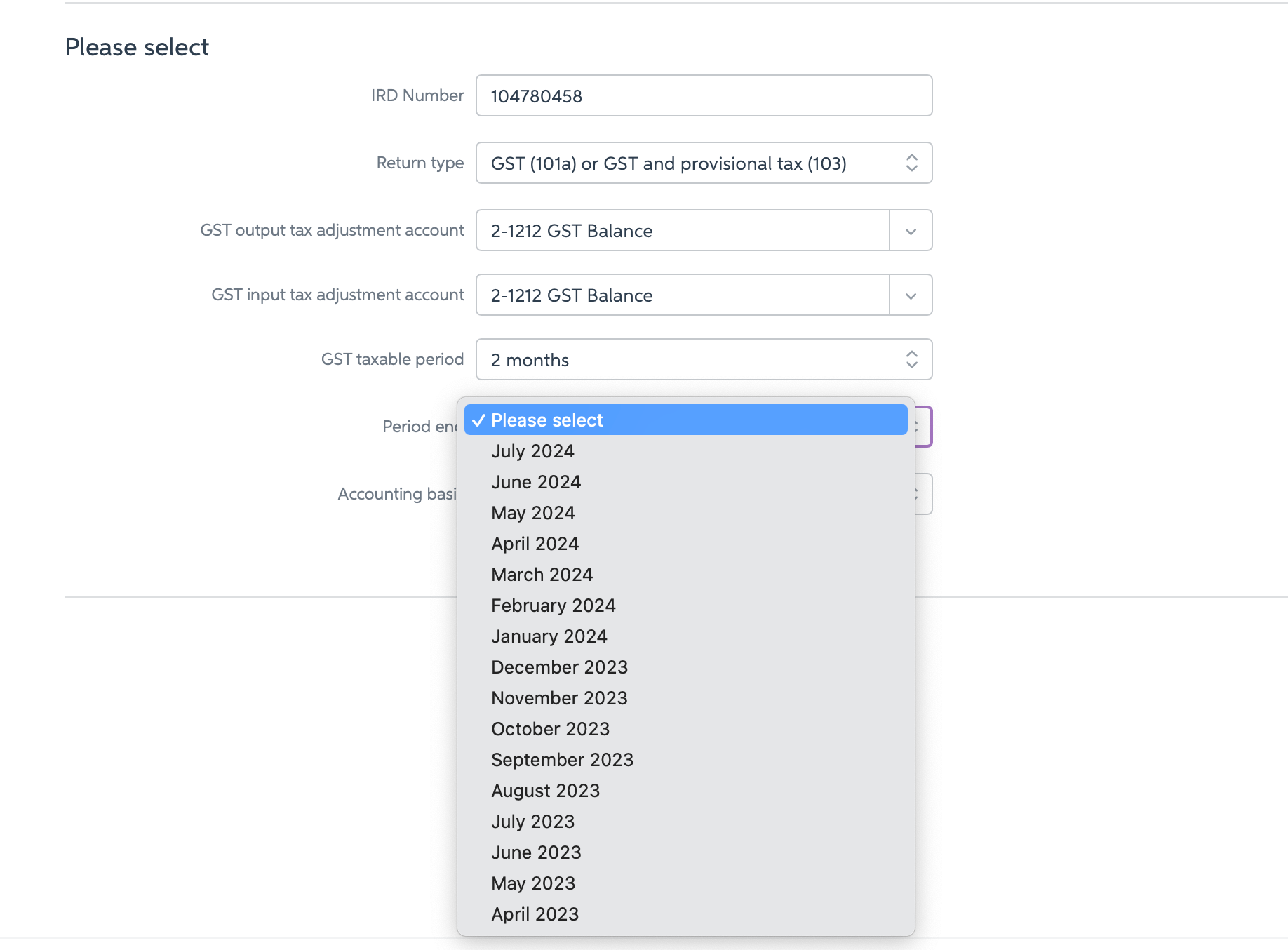
Task: Open the GST taxable period dropdown
Action: pos(703,359)
